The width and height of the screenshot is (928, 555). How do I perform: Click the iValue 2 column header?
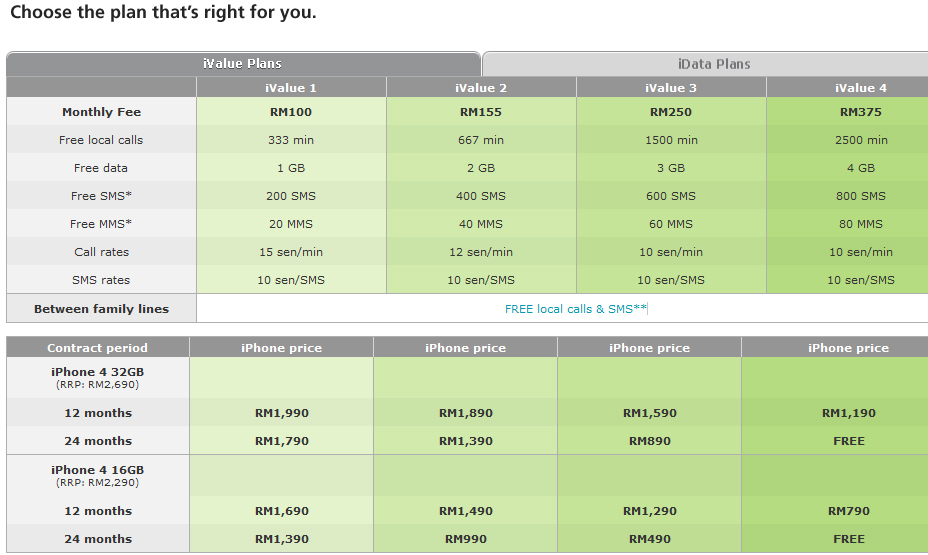(481, 88)
